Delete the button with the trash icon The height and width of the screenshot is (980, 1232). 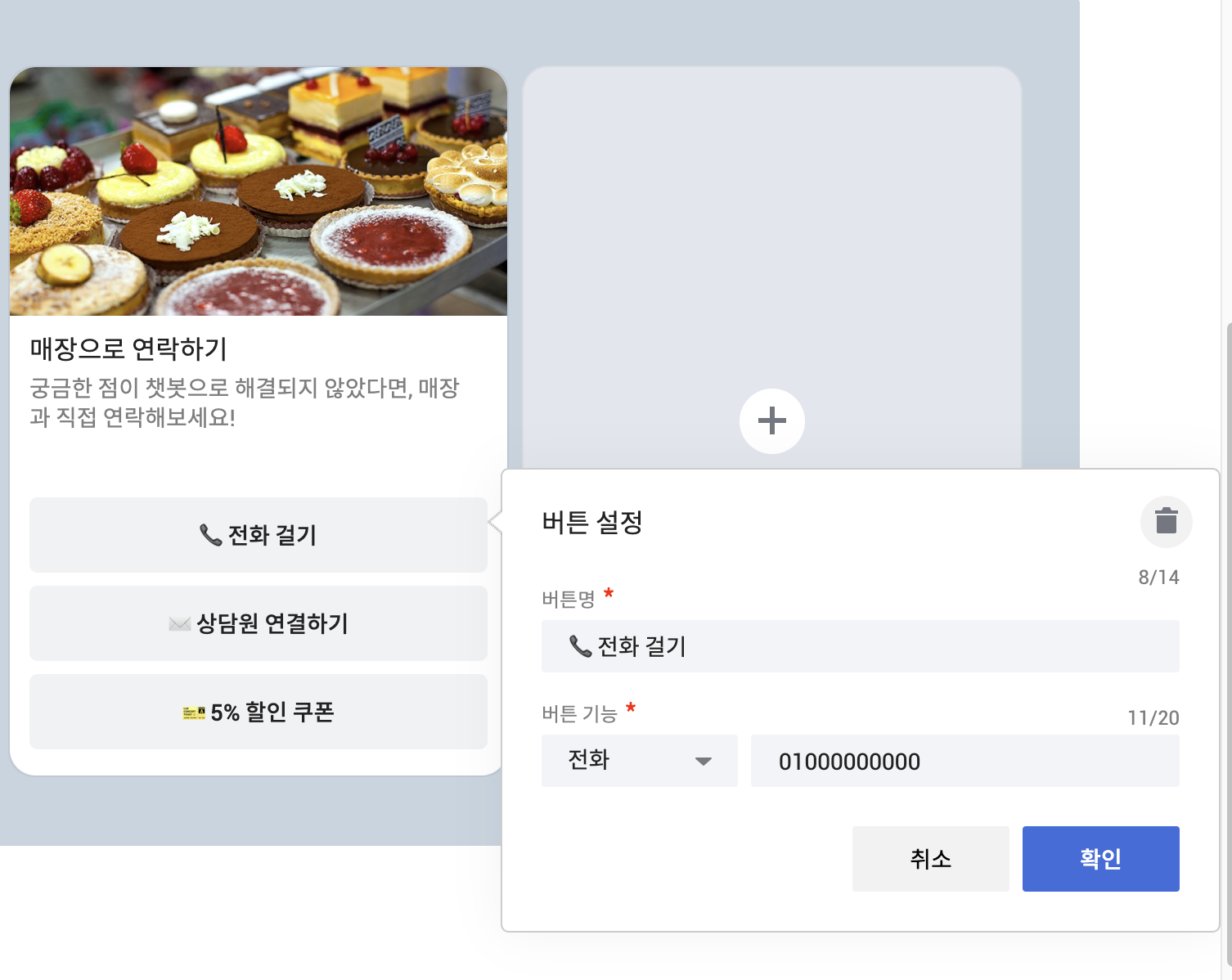(1166, 521)
